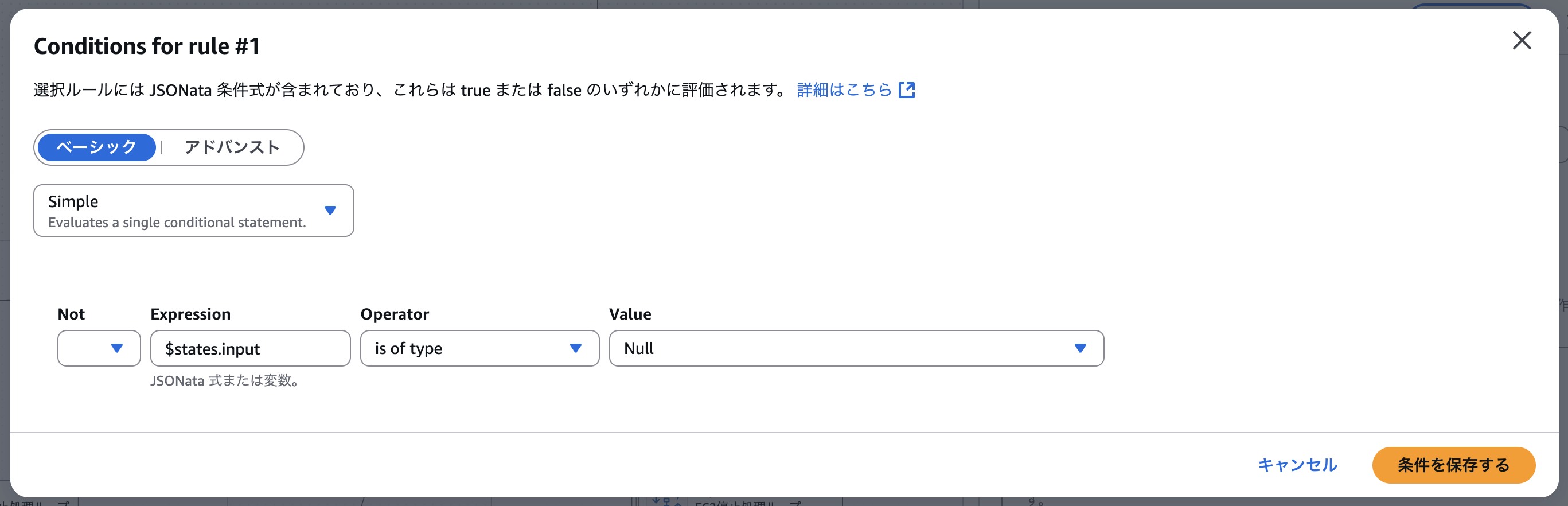
Task: Select the ベーシック mode tab
Action: tap(97, 147)
